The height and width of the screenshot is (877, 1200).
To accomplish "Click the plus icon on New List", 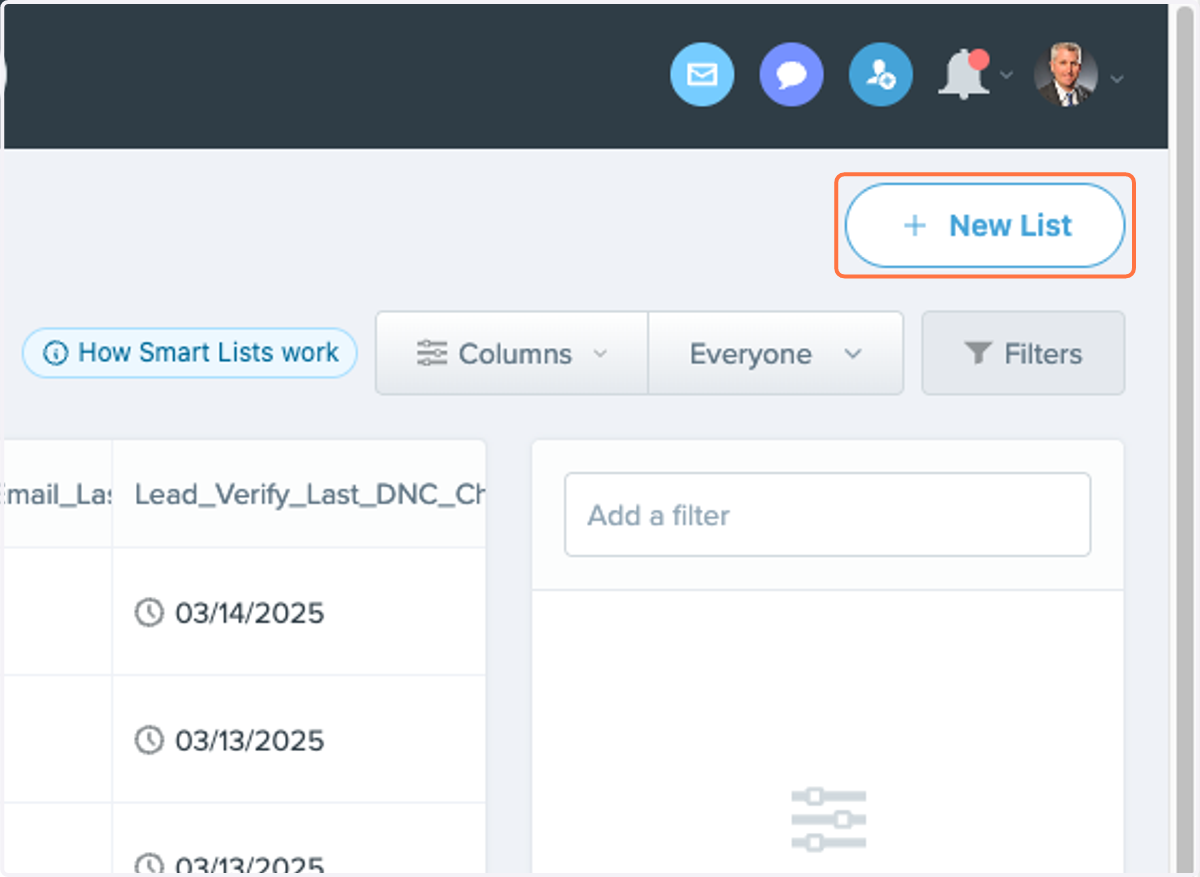I will (x=914, y=225).
